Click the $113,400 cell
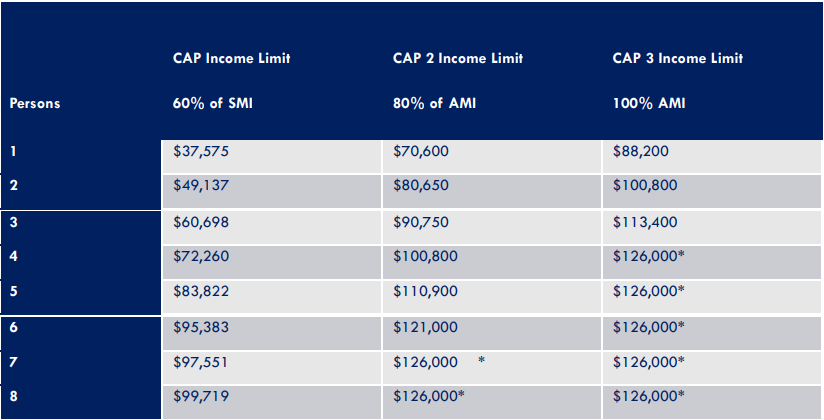824x420 pixels. [645, 222]
